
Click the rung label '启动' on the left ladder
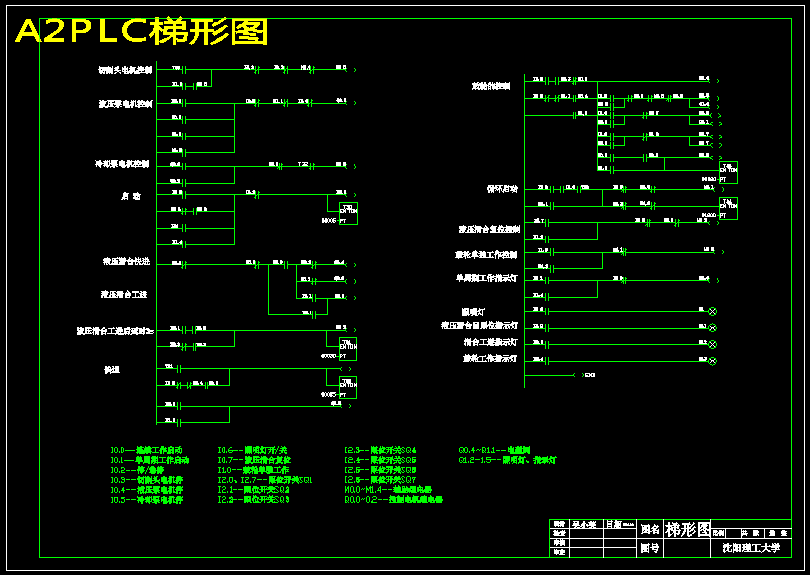[131, 196]
